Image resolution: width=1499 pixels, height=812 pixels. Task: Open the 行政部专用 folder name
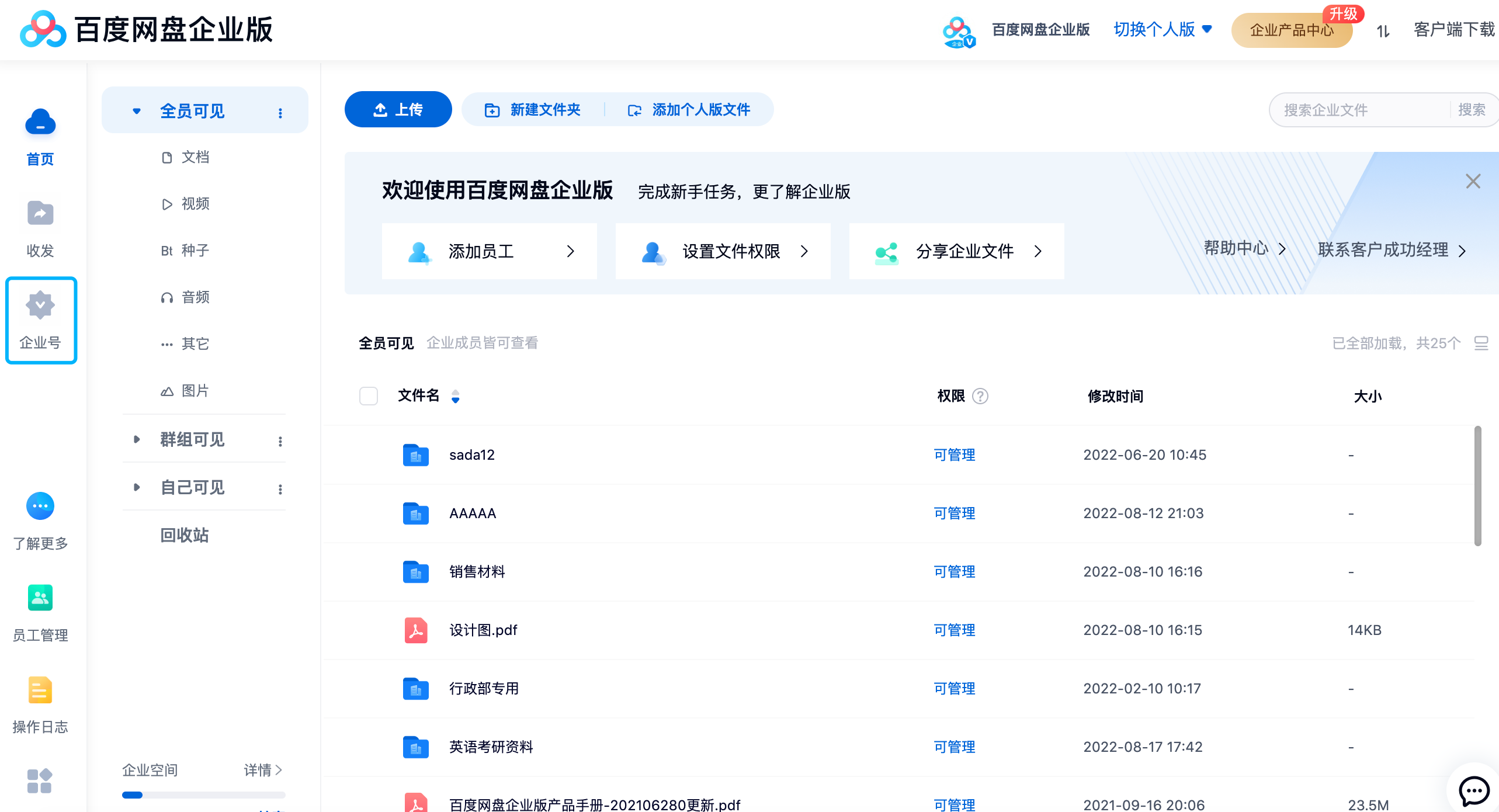[484, 688]
